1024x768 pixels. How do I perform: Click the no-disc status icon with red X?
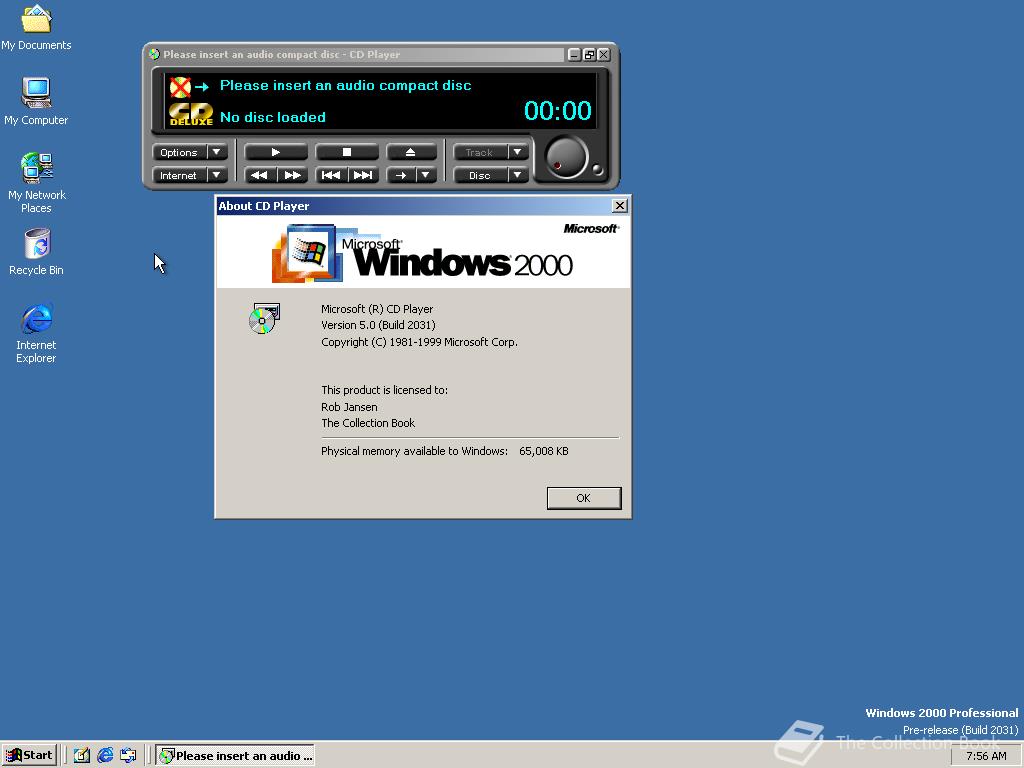[180, 86]
